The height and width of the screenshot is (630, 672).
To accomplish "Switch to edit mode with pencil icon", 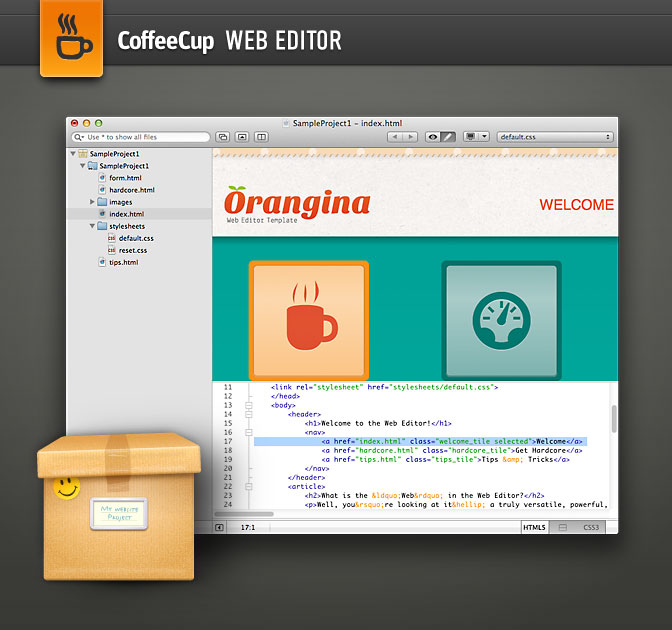I will tap(448, 137).
